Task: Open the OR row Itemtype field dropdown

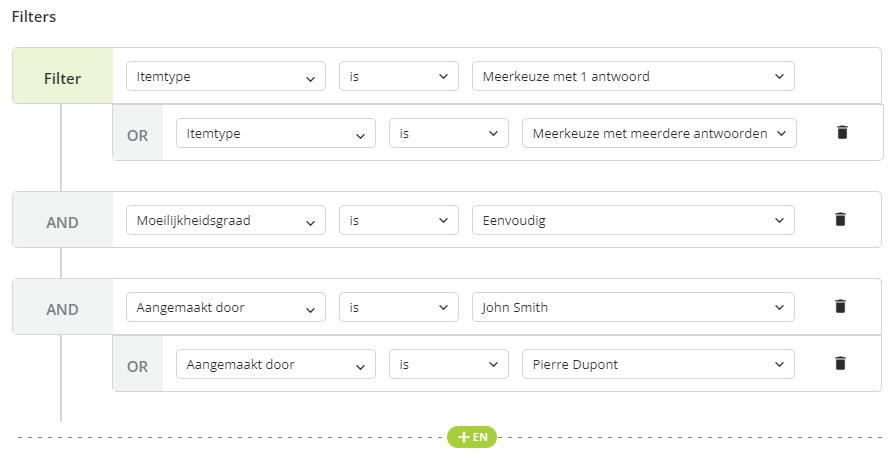Action: point(276,133)
